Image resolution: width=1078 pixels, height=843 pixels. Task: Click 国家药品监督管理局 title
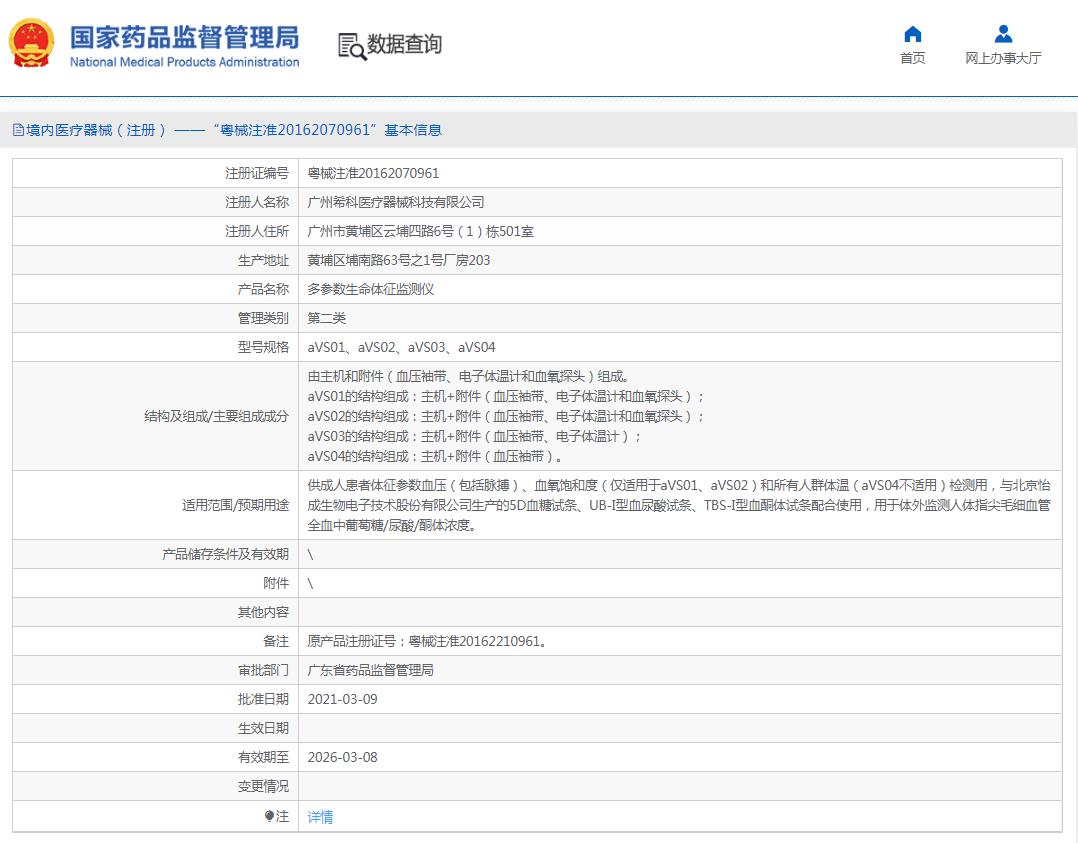pos(185,37)
